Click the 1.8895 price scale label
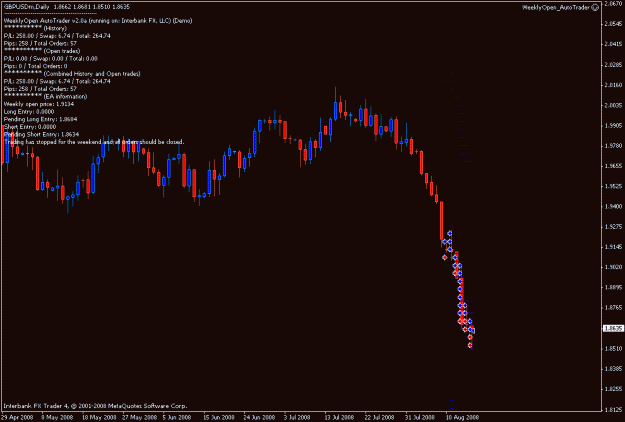 coord(613,287)
